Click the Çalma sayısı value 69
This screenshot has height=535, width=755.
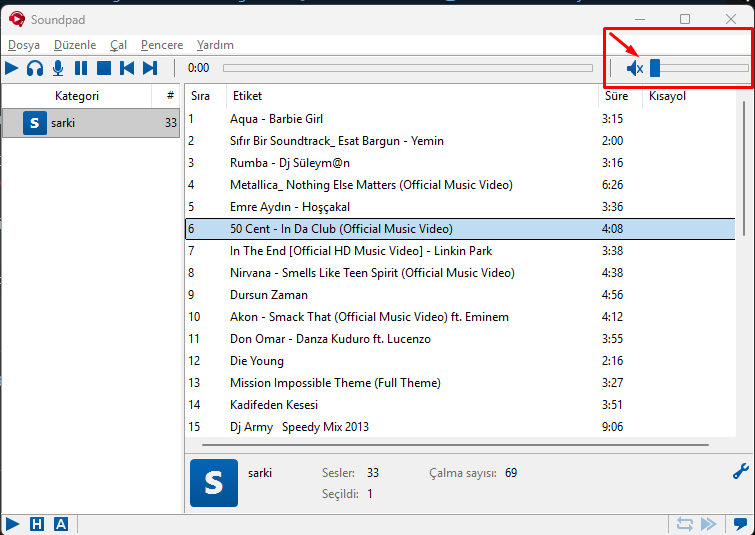(x=511, y=473)
